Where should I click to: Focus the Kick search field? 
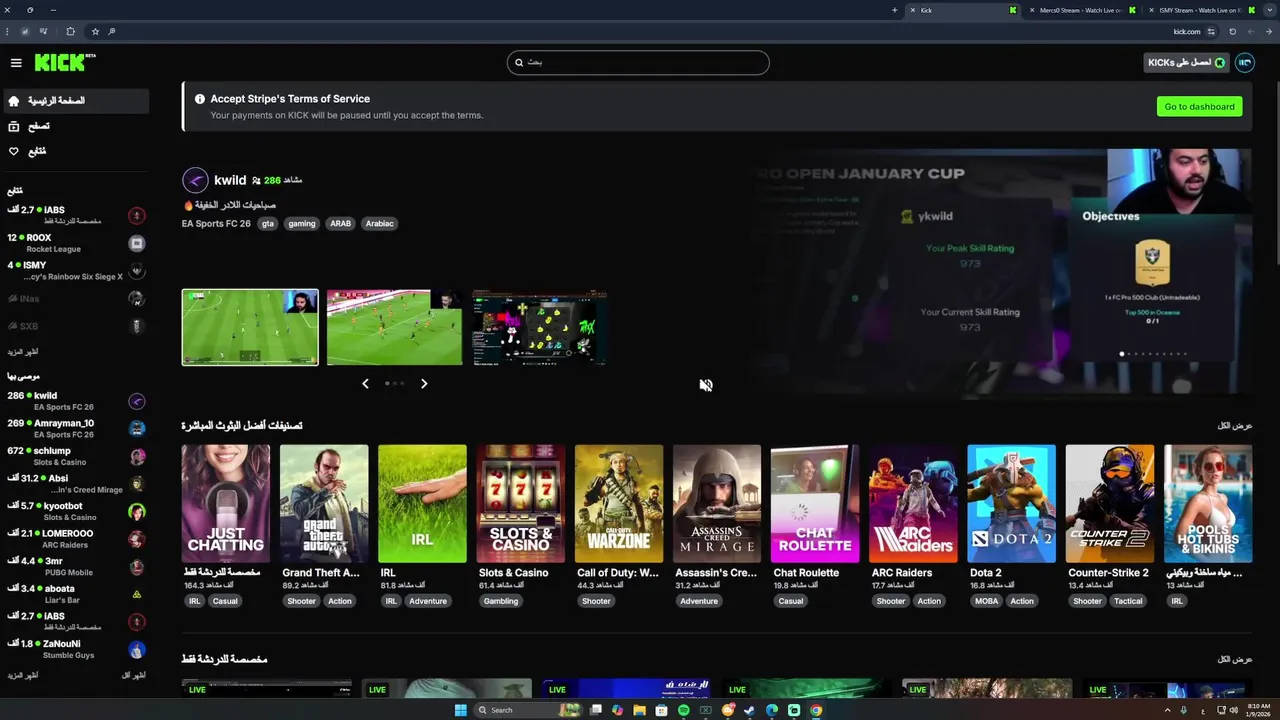[638, 62]
